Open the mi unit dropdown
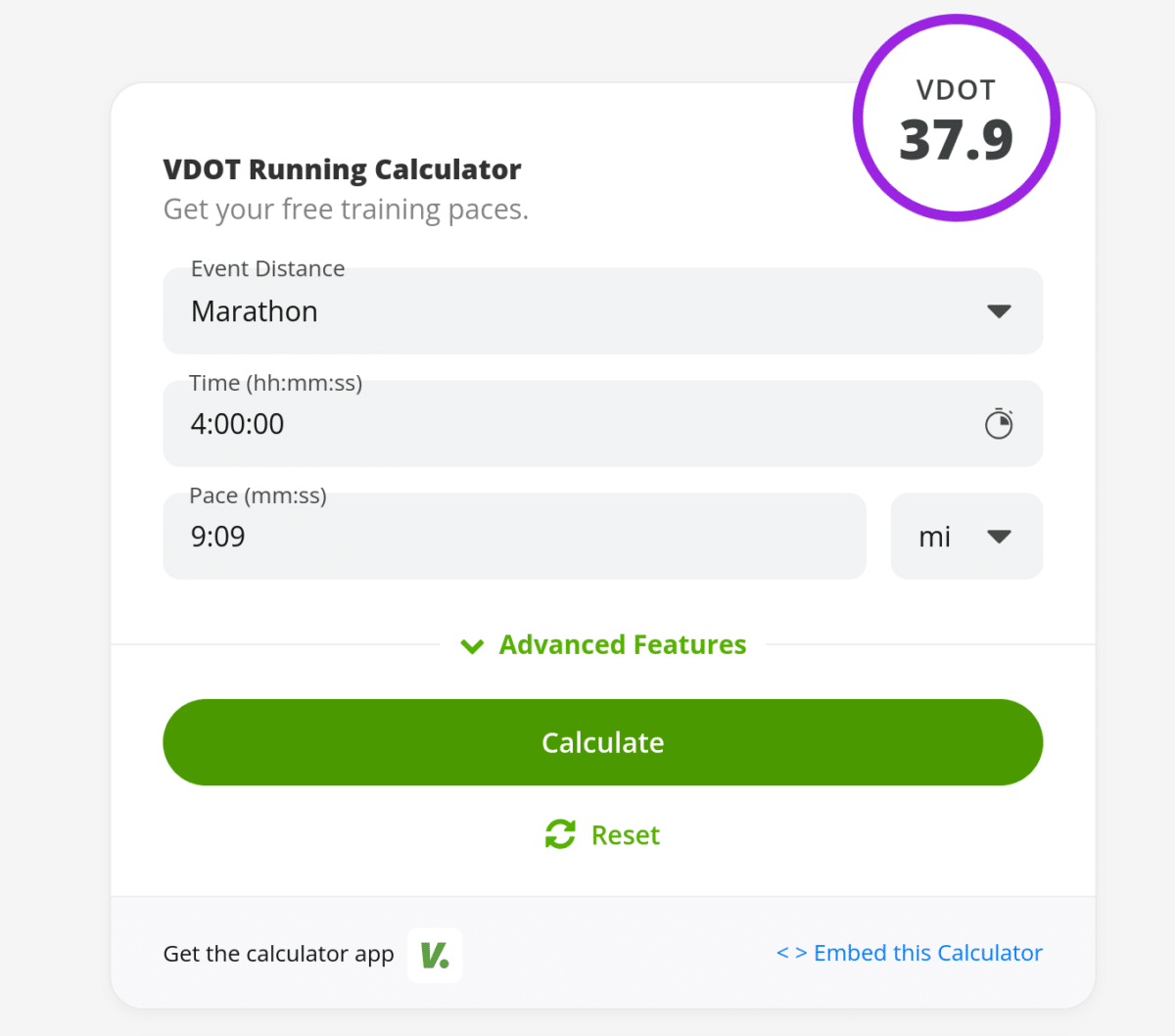 point(965,537)
